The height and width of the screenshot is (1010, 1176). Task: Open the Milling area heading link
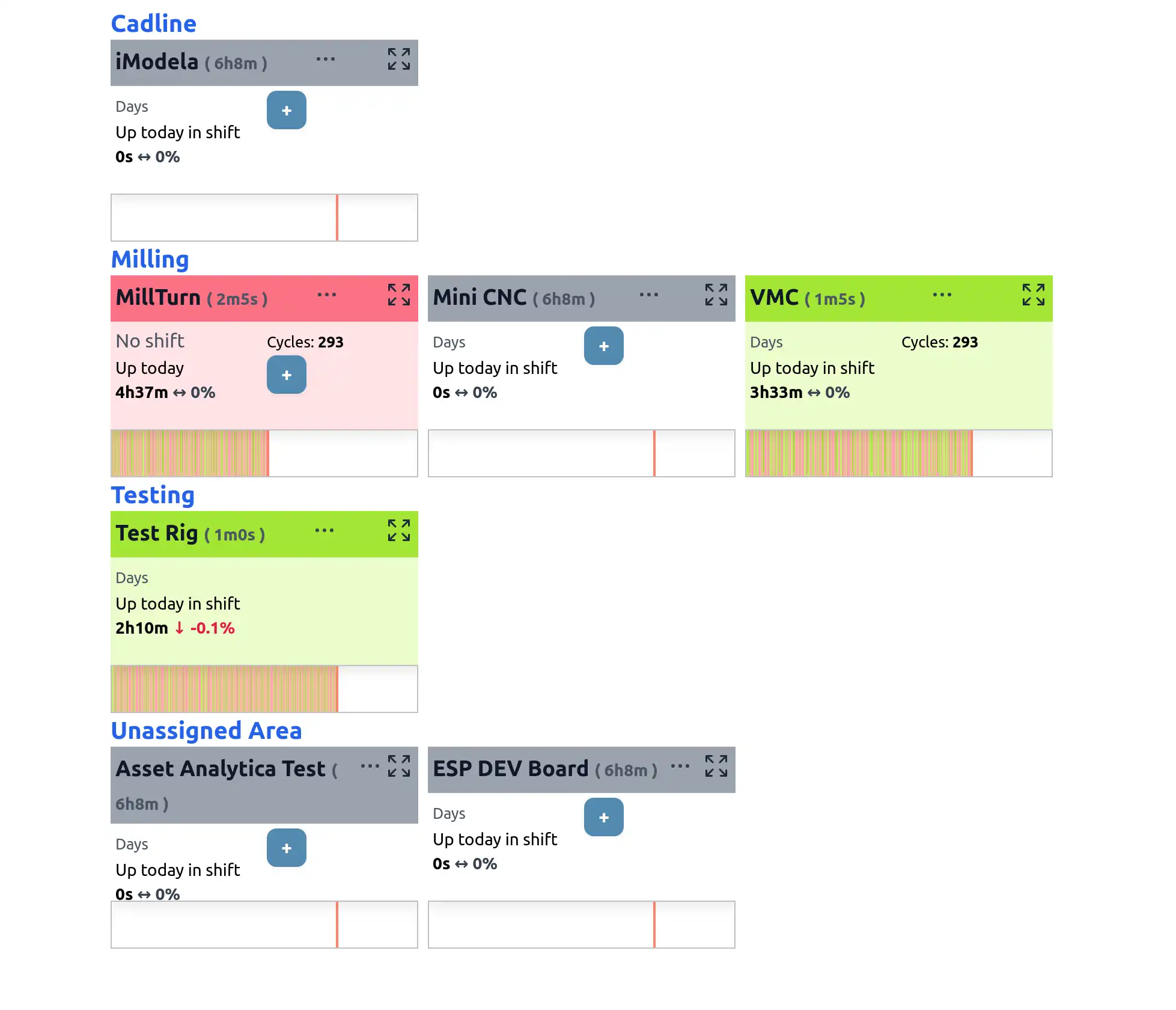pos(150,260)
